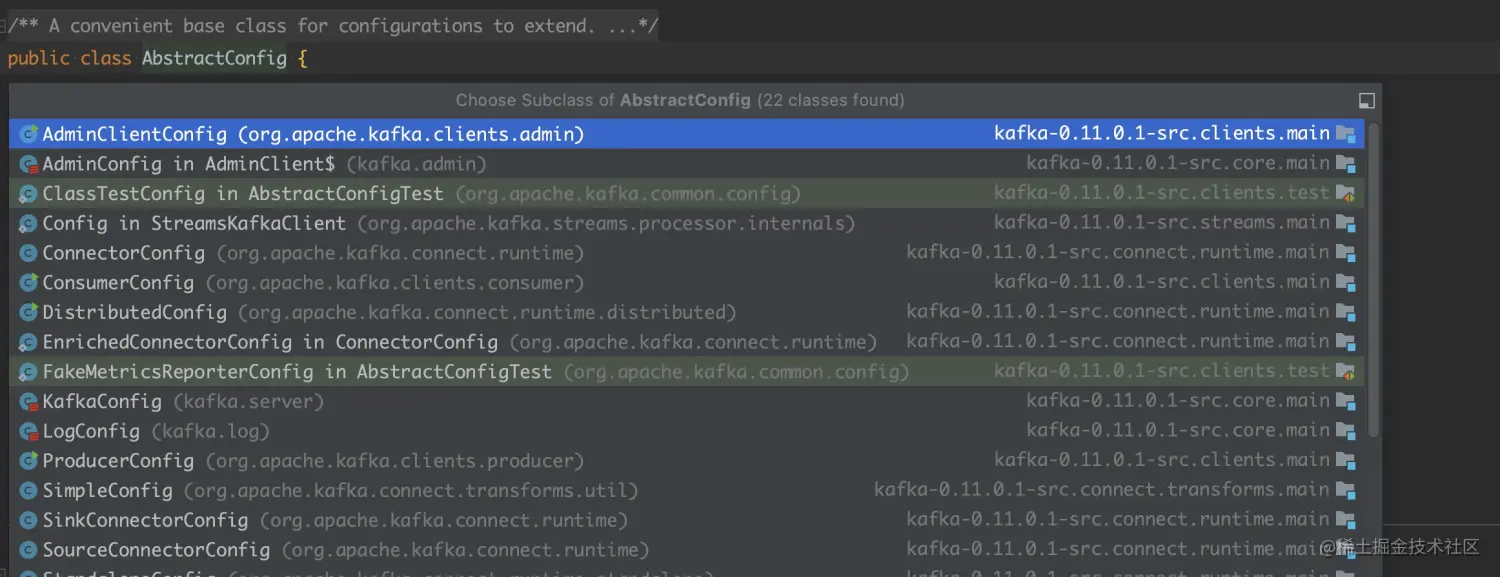Click the class icon beside DistributedConfig
The height and width of the screenshot is (577, 1500).
pyautogui.click(x=29, y=312)
